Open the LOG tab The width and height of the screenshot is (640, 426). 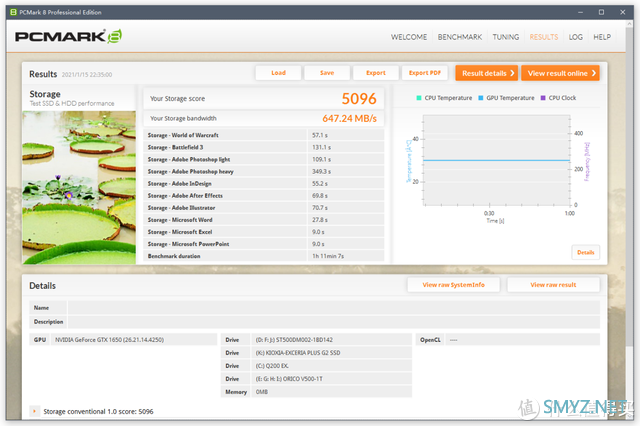point(576,37)
